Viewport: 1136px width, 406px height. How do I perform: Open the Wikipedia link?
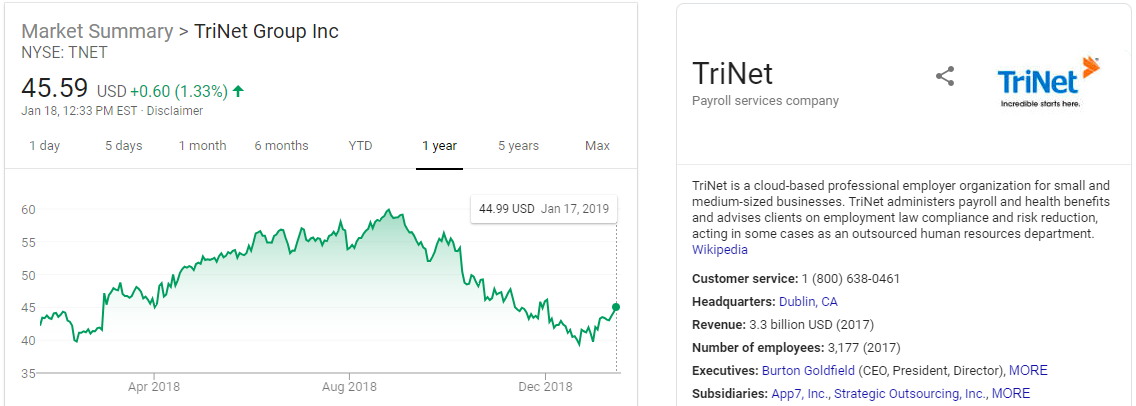tap(720, 250)
